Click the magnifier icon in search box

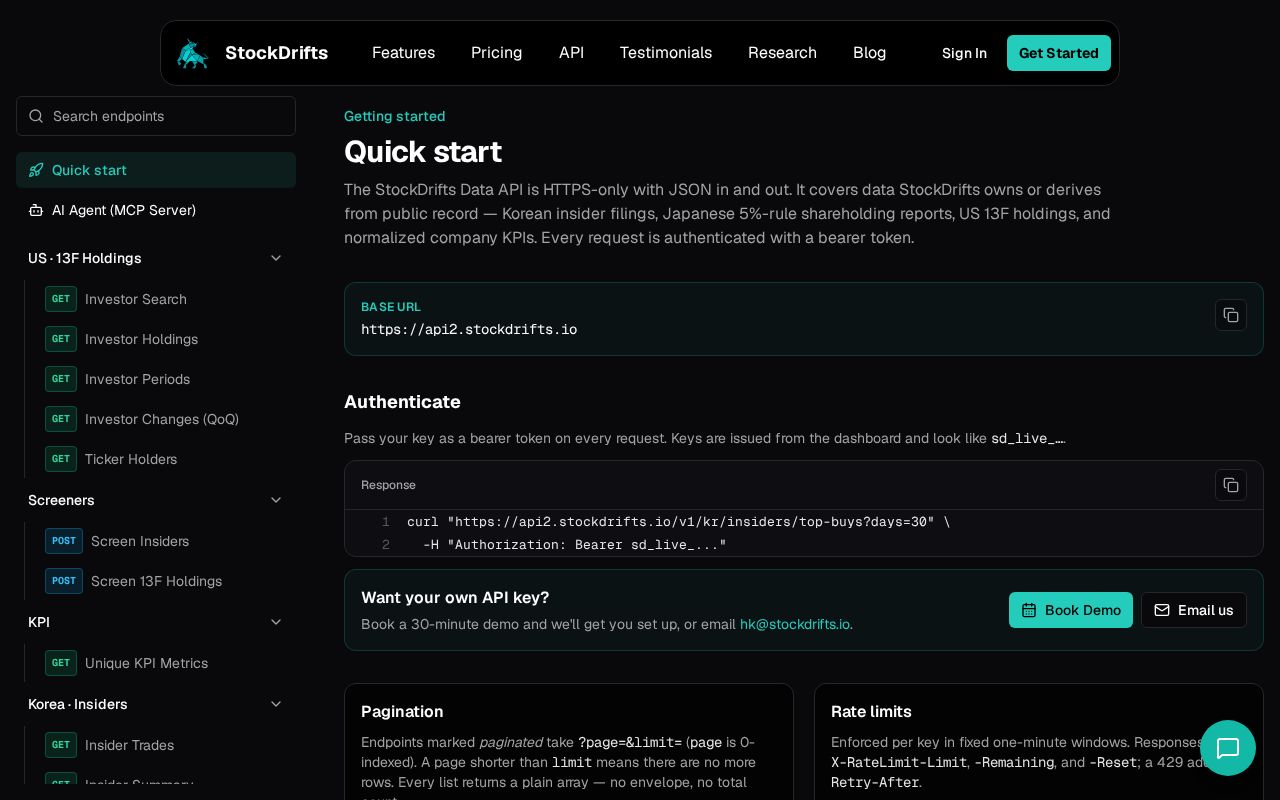(36, 116)
